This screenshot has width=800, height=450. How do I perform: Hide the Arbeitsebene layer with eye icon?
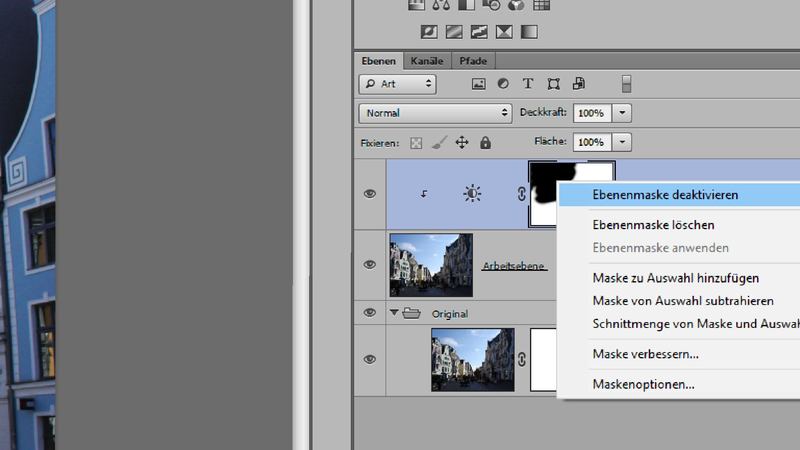click(x=369, y=265)
